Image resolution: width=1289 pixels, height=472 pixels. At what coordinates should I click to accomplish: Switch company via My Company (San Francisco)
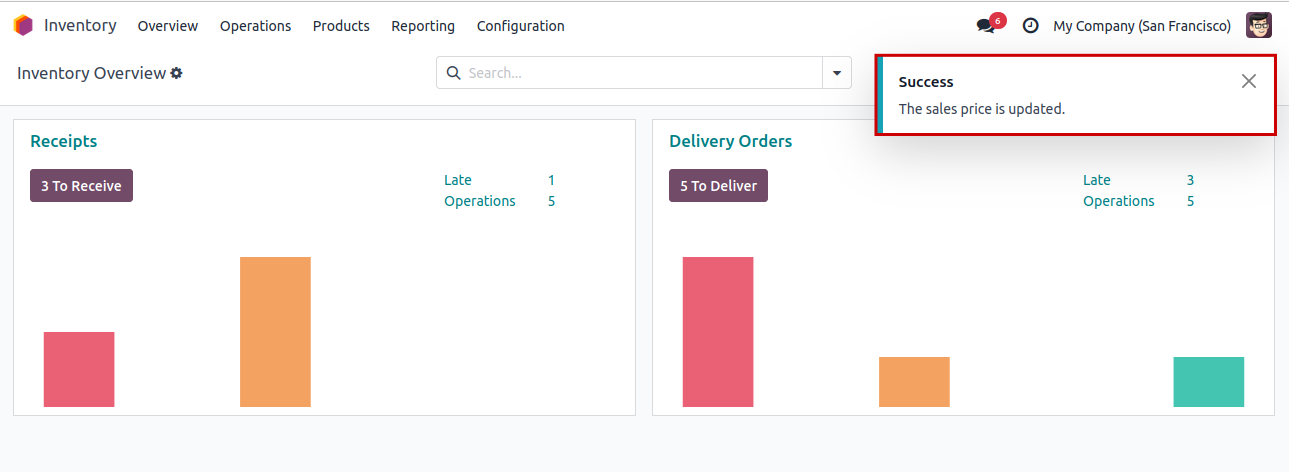coord(1142,26)
